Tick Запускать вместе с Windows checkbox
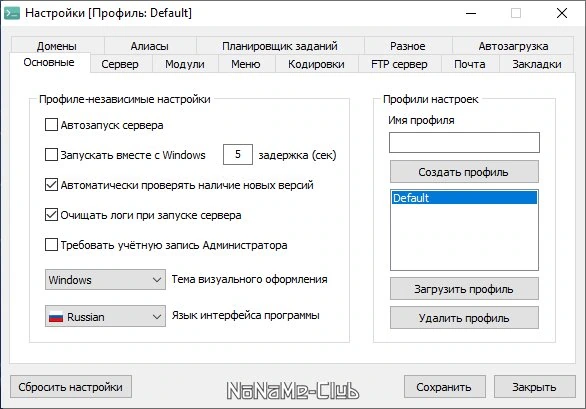This screenshot has width=586, height=409. [x=51, y=155]
